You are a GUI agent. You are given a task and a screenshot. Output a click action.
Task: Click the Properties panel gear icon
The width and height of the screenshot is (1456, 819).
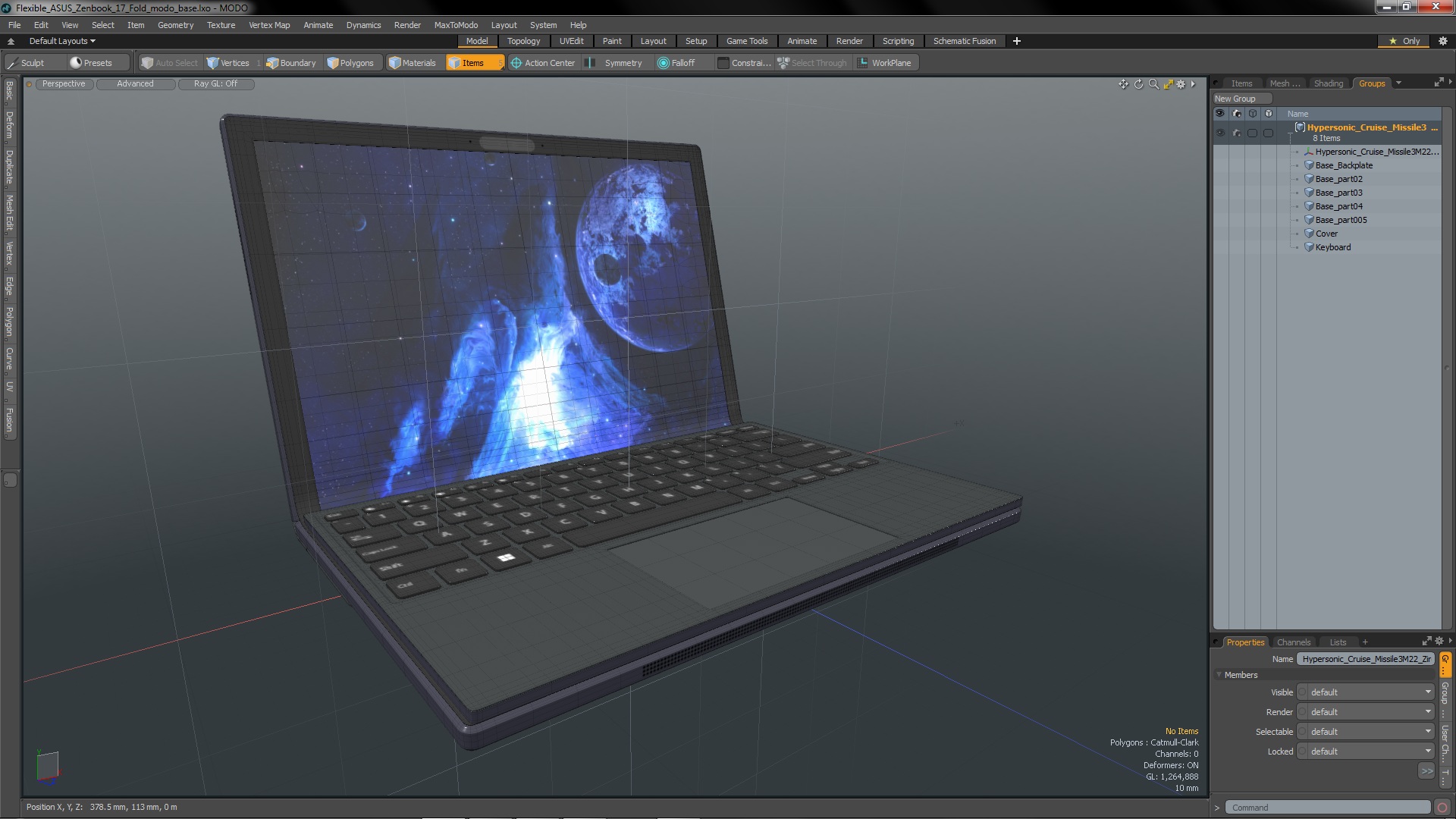coord(1439,642)
